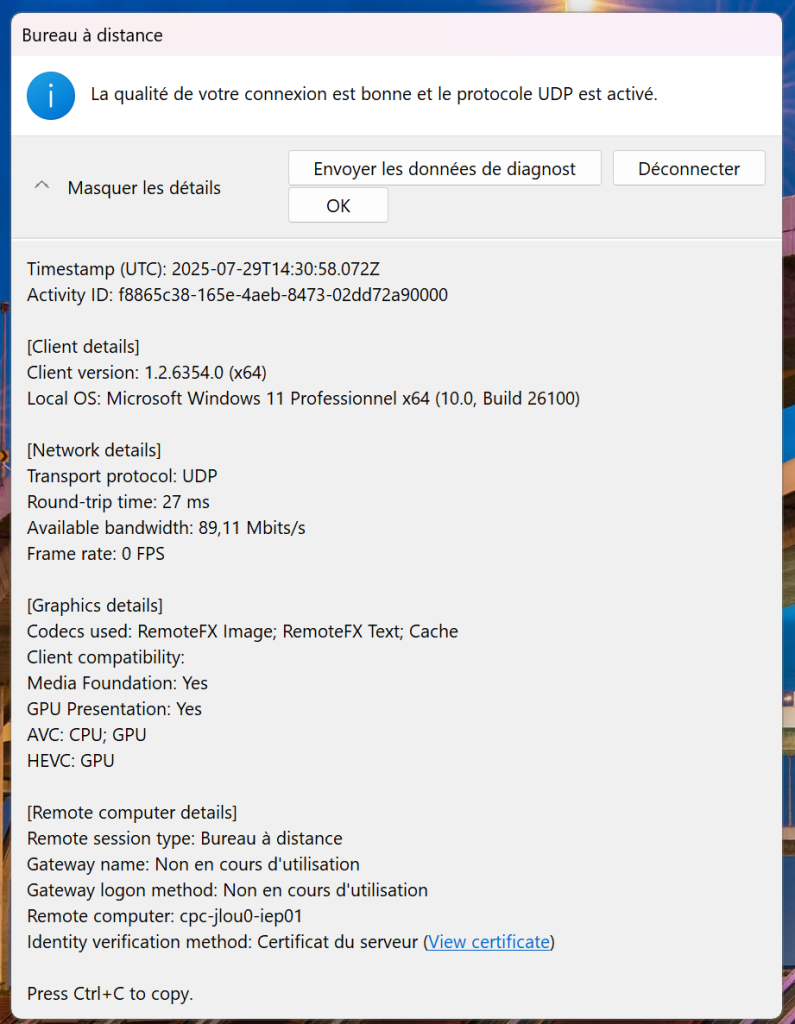This screenshot has height=1024, width=795.
Task: Select the Available bandwidth 89,11 Mbits/s line
Action: 166,528
